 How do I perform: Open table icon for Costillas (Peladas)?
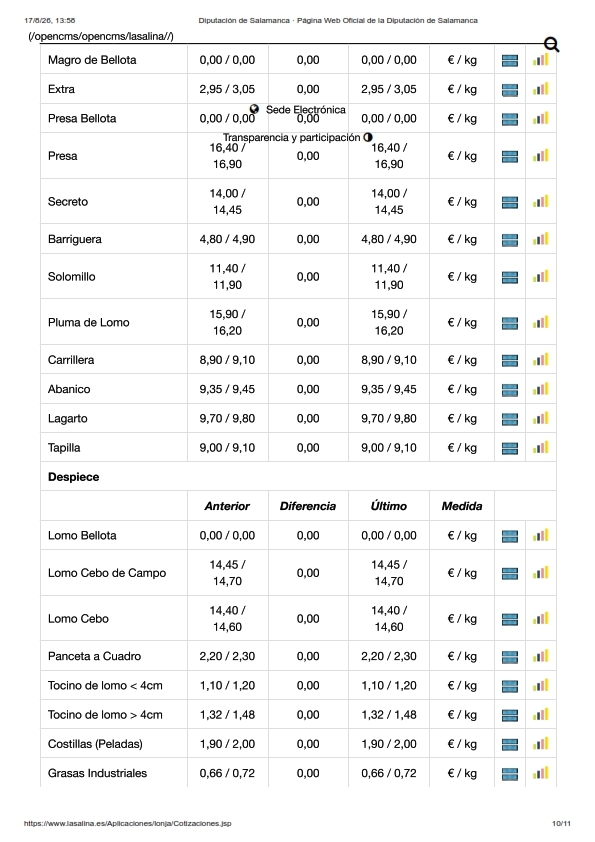[x=510, y=744]
